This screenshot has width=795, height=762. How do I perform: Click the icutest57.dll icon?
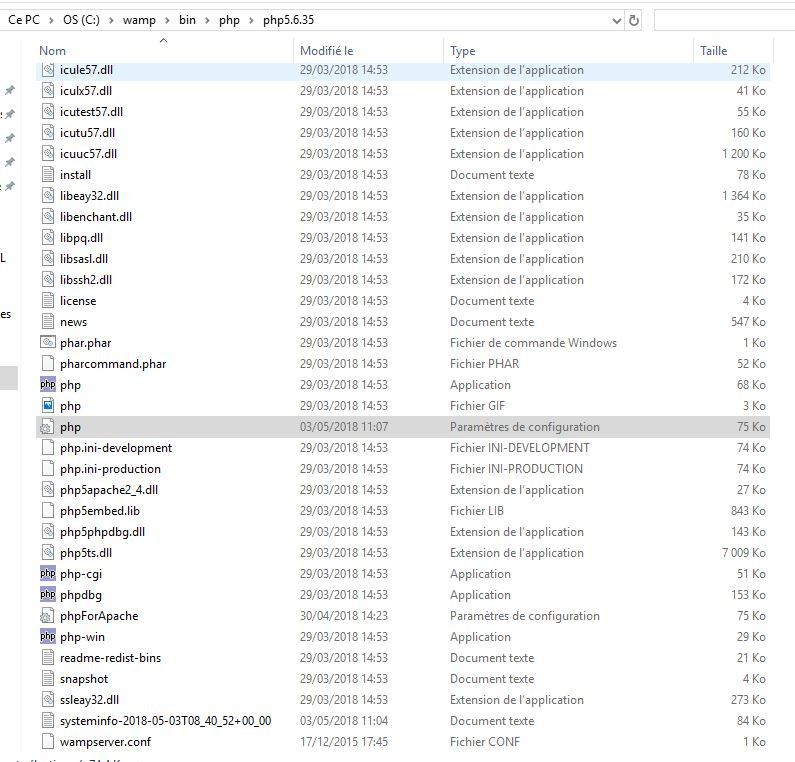pos(48,112)
